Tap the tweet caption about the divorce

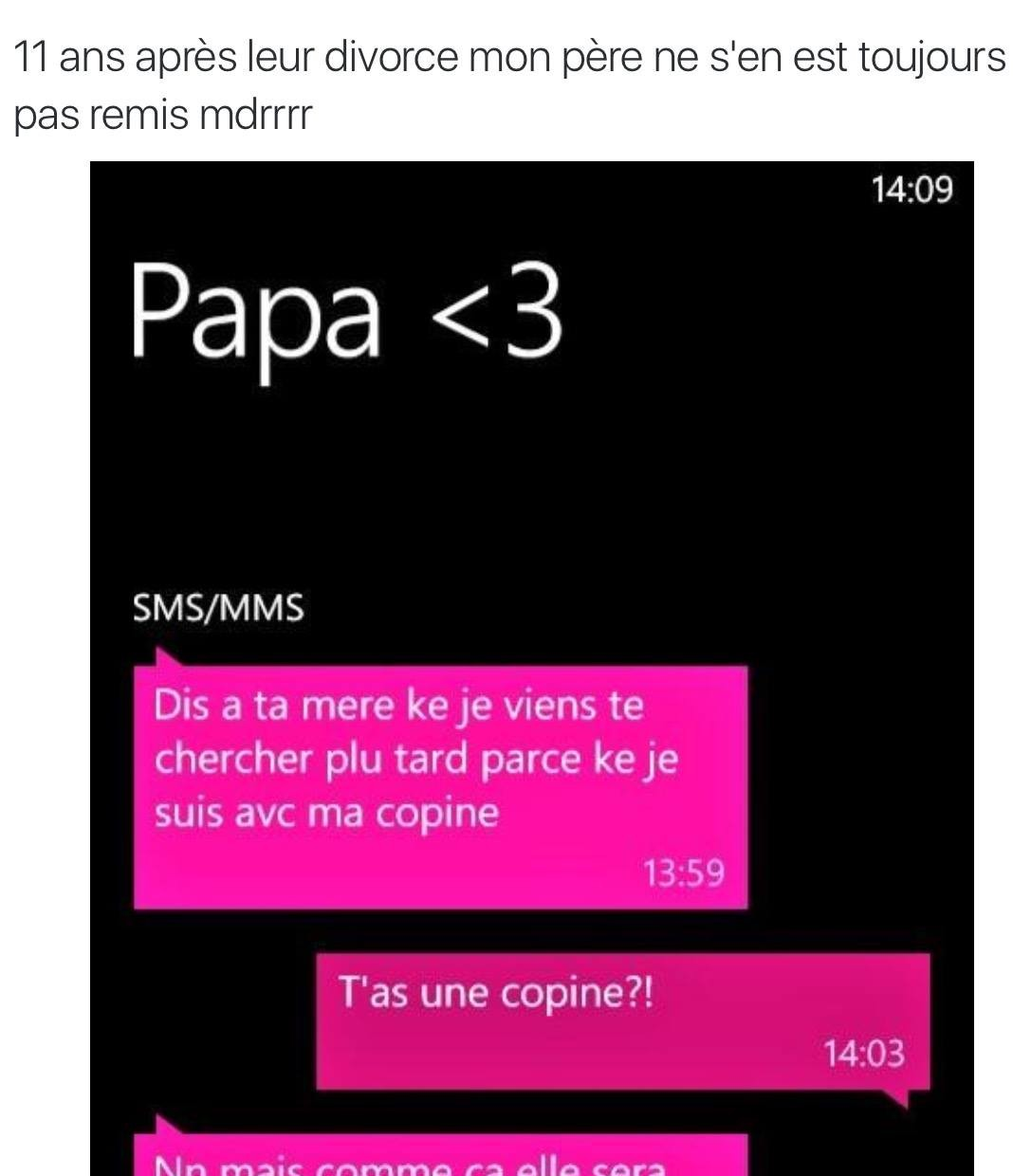pyautogui.click(x=508, y=85)
